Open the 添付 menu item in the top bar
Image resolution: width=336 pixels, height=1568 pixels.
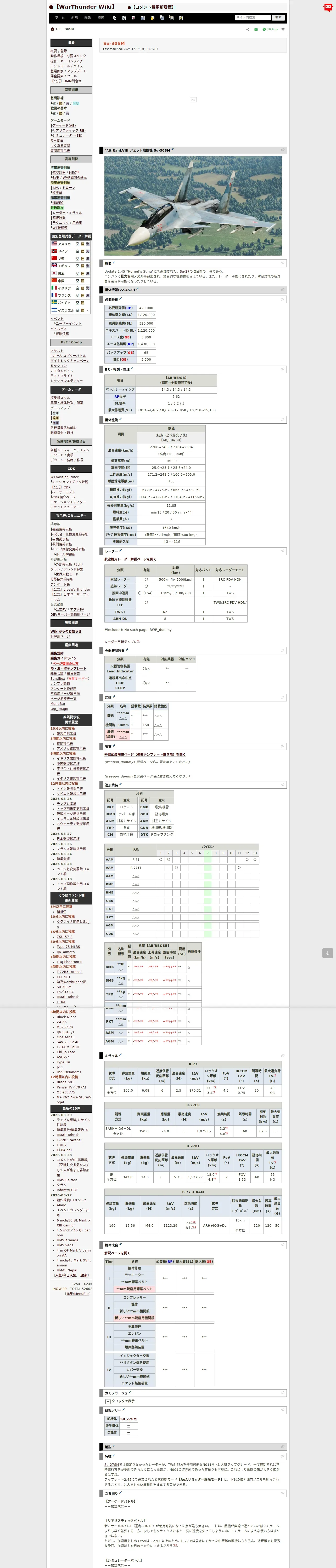tap(101, 17)
